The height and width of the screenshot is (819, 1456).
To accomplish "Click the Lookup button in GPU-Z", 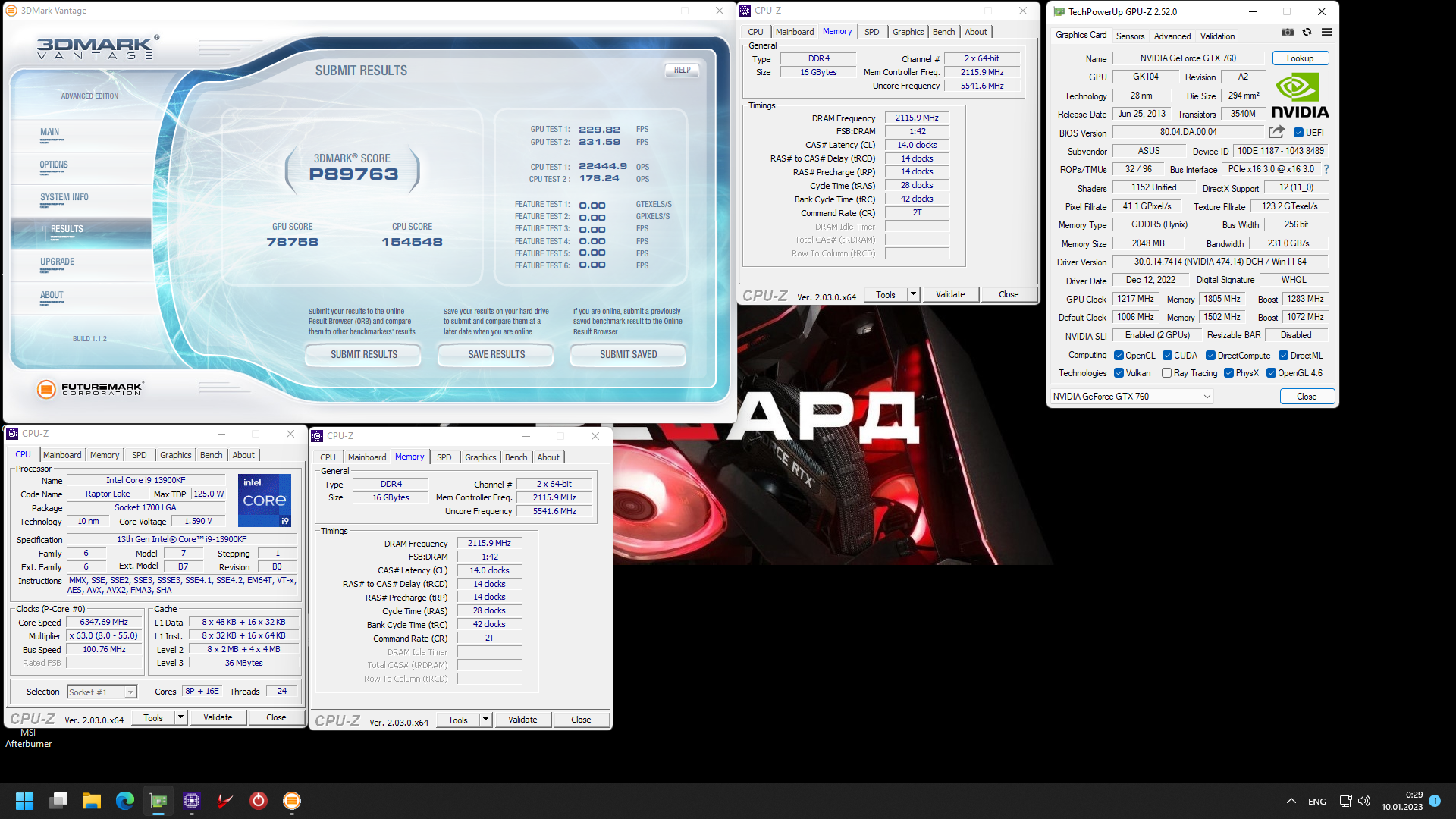I will [1300, 58].
